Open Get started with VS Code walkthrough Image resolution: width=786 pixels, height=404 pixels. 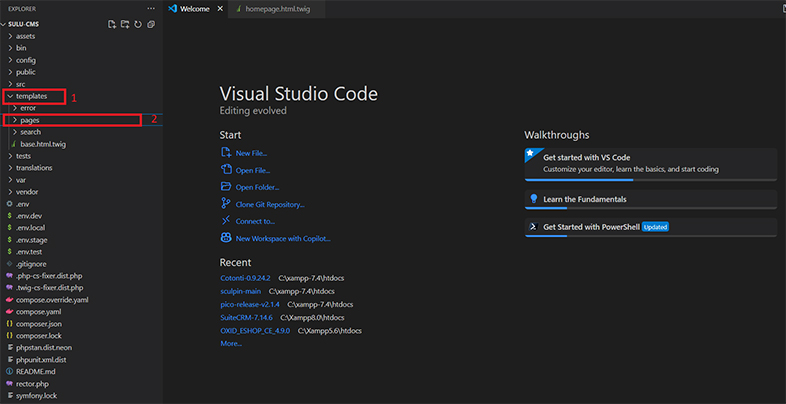pos(651,163)
